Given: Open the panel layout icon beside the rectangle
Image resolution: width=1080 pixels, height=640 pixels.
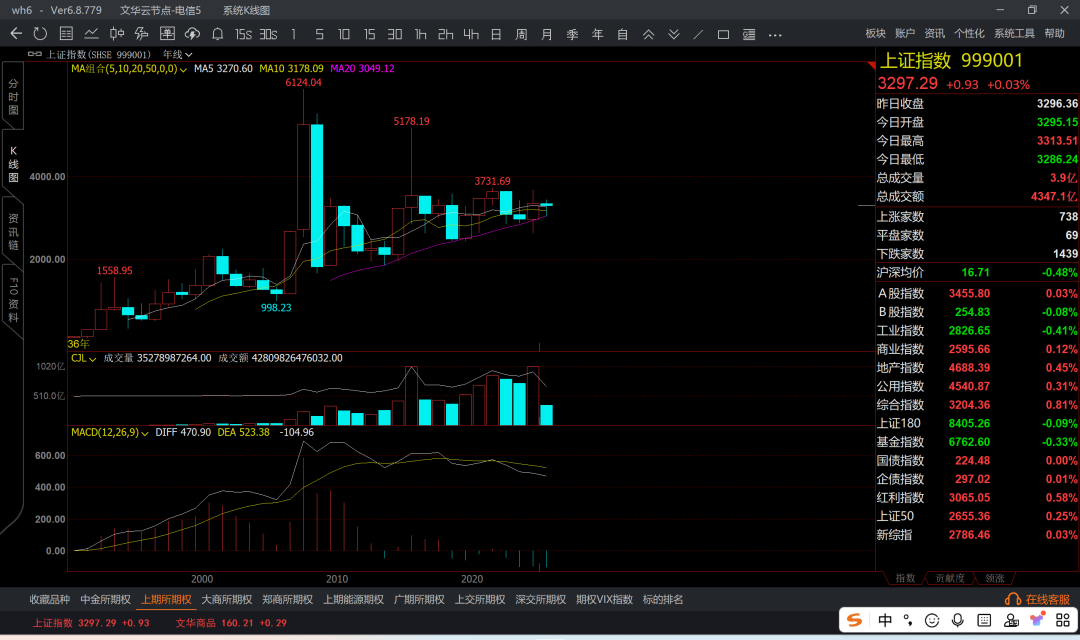Looking at the screenshot, I should pyautogui.click(x=749, y=34).
